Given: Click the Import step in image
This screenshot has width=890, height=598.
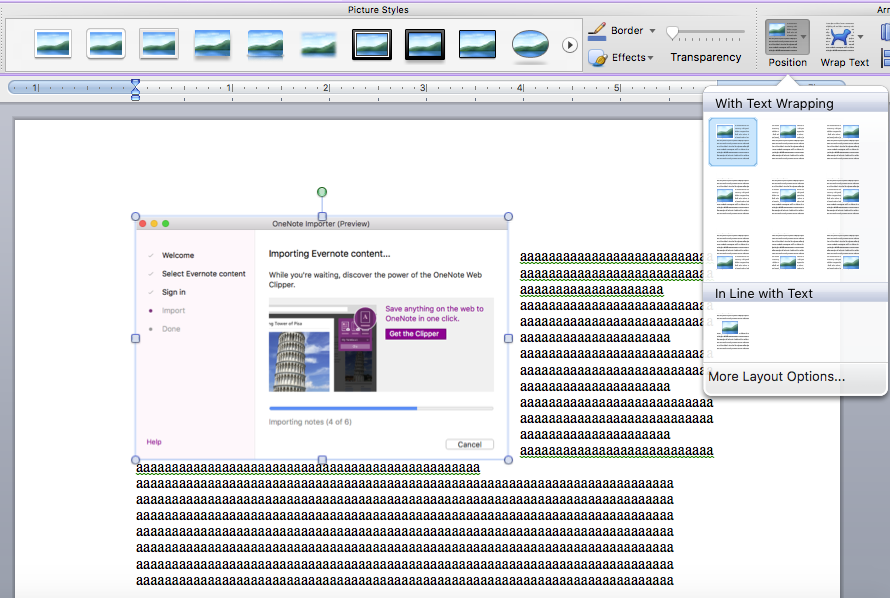Looking at the screenshot, I should (x=173, y=310).
